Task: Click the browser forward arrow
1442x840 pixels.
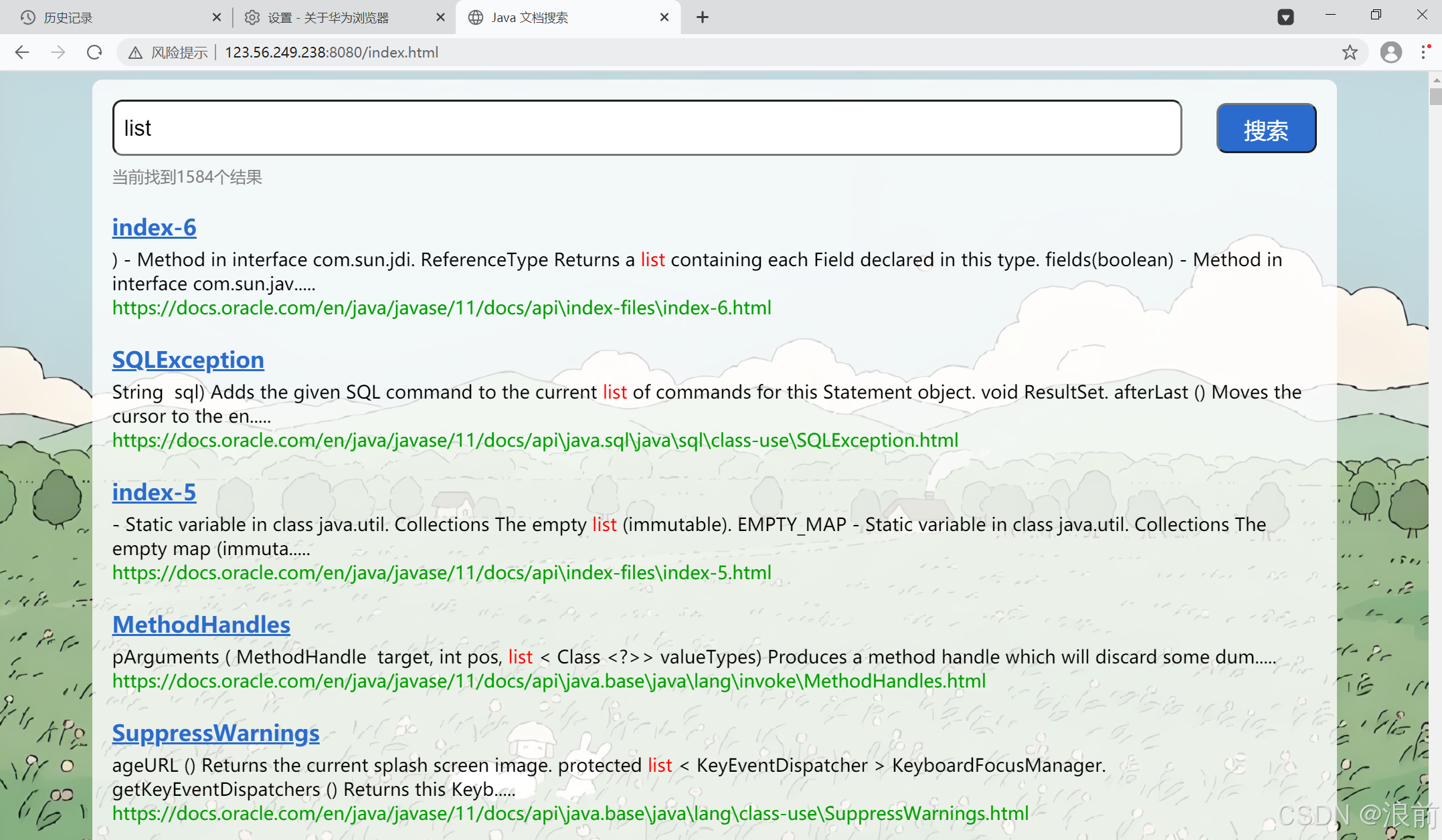Action: point(58,52)
